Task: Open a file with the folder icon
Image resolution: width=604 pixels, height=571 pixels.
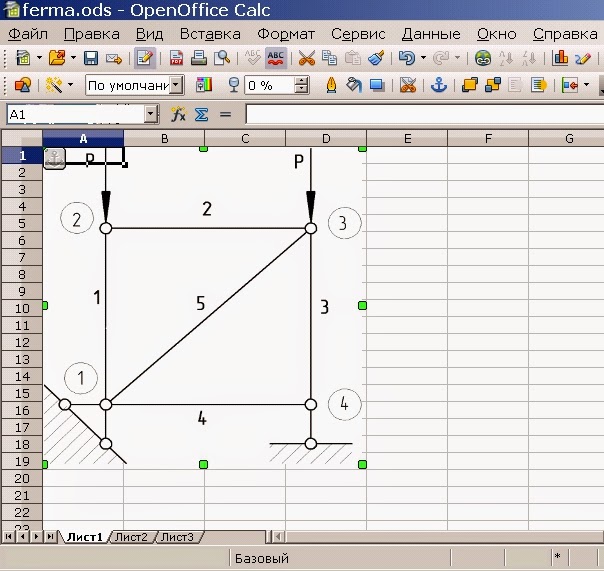Action: 57,59
